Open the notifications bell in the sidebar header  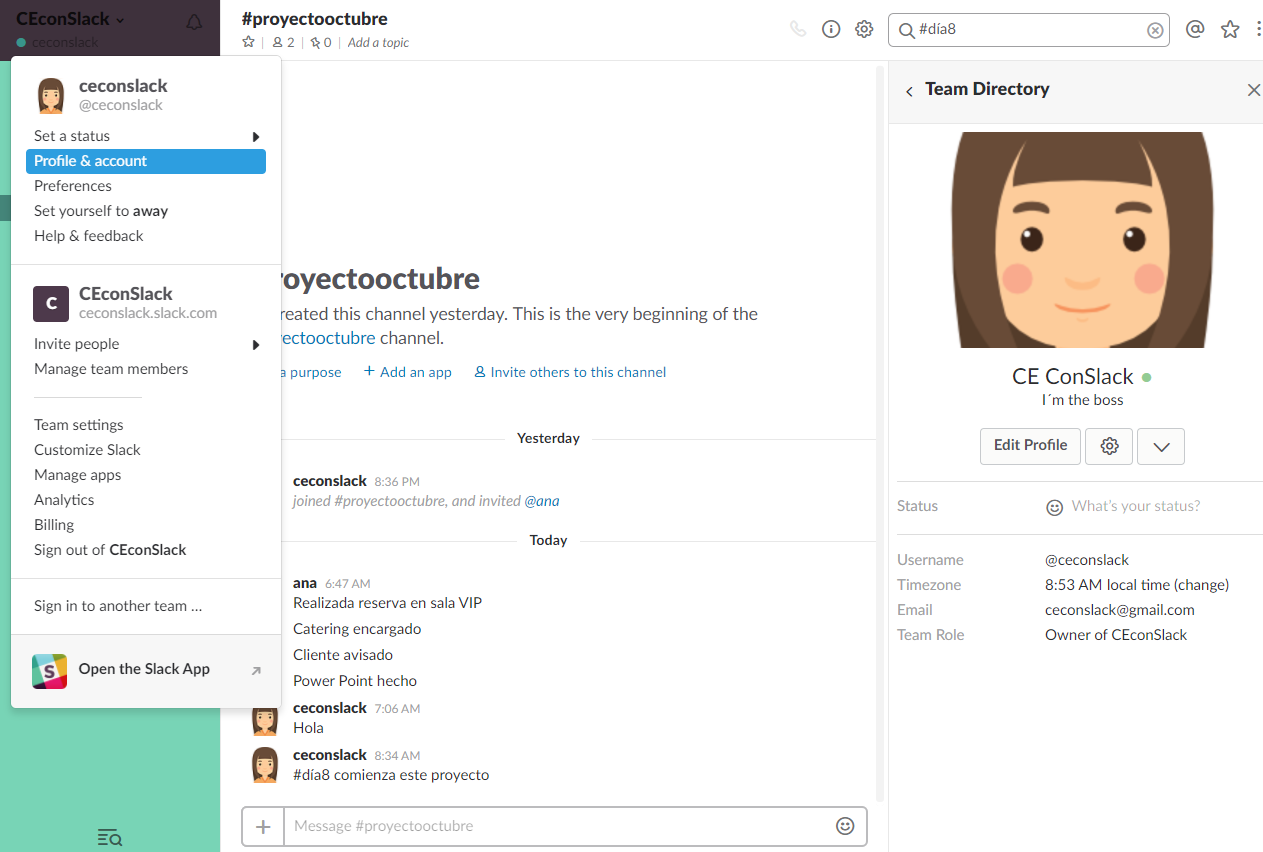point(194,22)
